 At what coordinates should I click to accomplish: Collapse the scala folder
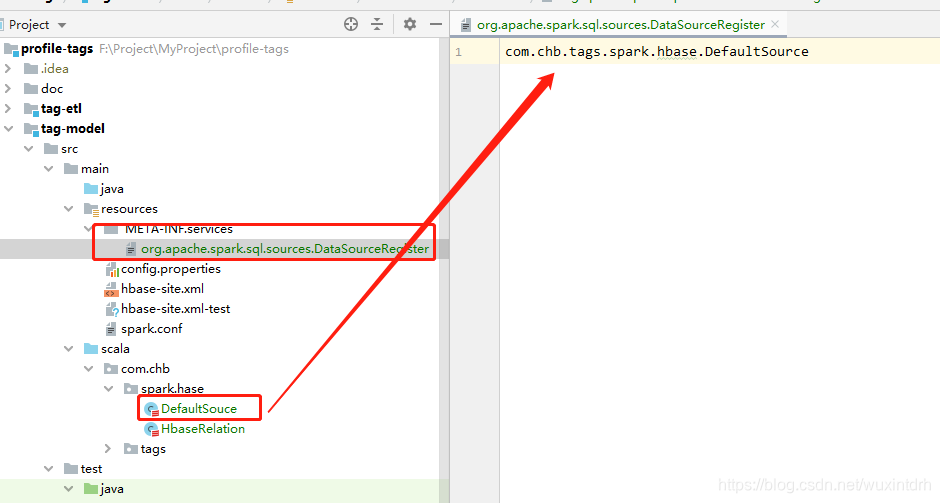pos(68,349)
